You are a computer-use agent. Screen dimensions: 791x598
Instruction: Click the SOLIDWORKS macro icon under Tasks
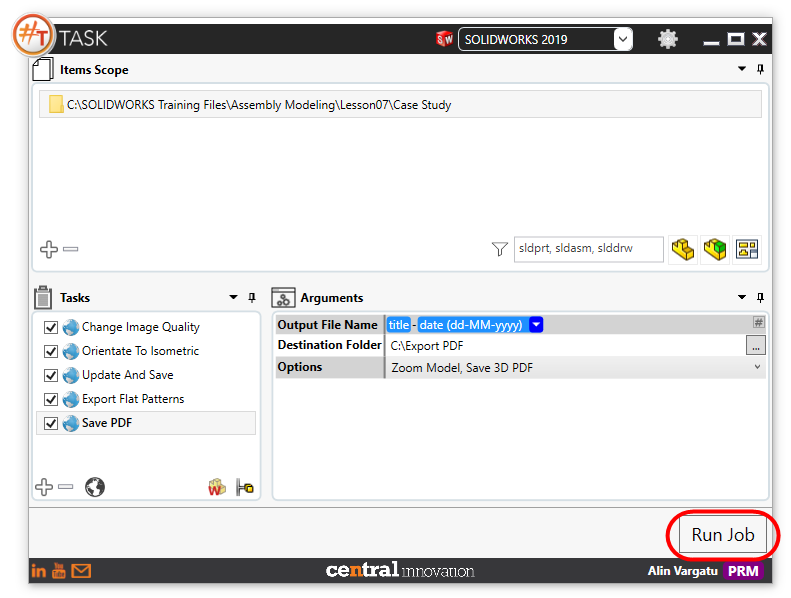pos(217,487)
